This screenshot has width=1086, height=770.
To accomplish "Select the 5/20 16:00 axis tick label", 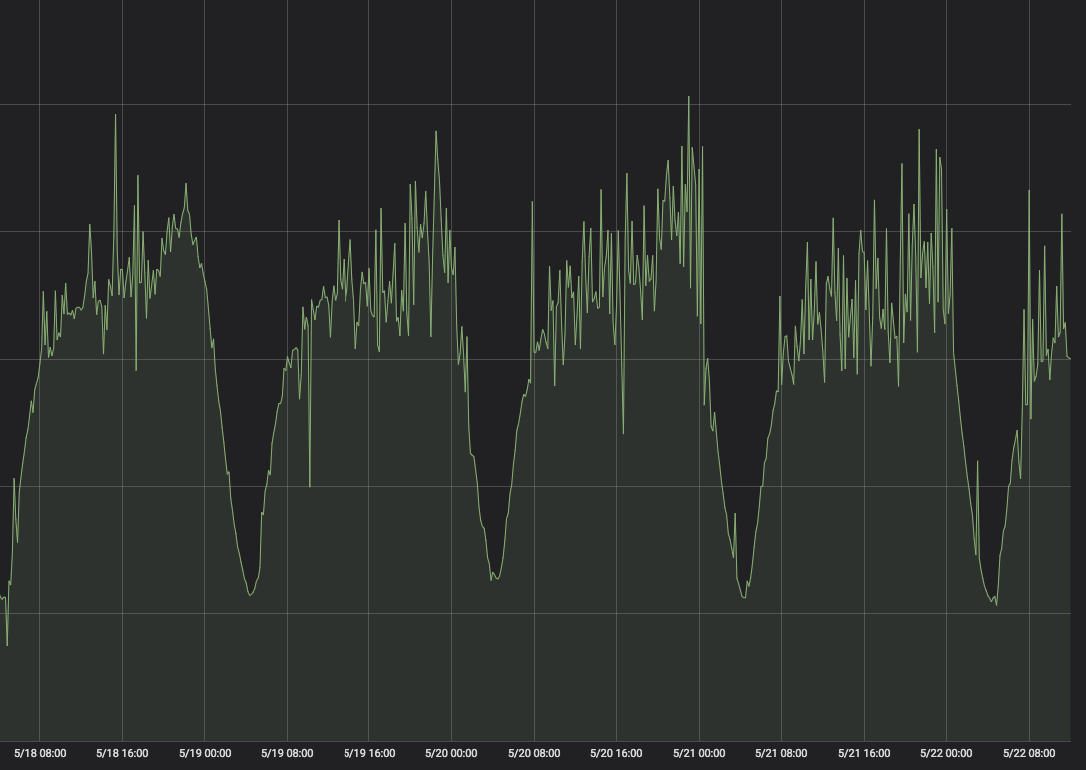I will click(x=616, y=753).
